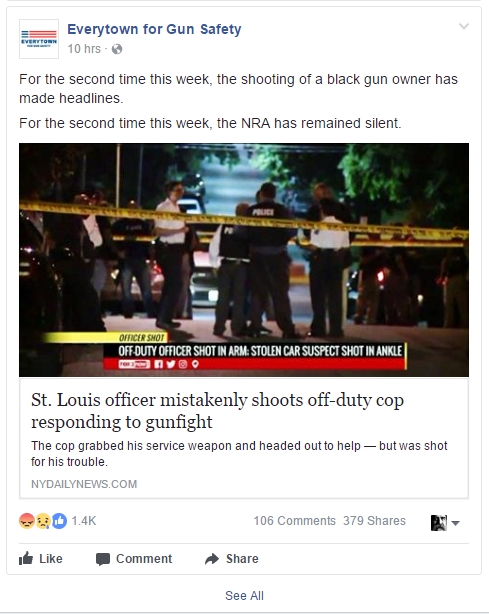Viewport: 489px width, 614px height.
Task: Open the post options chevron menu
Action: tap(464, 26)
